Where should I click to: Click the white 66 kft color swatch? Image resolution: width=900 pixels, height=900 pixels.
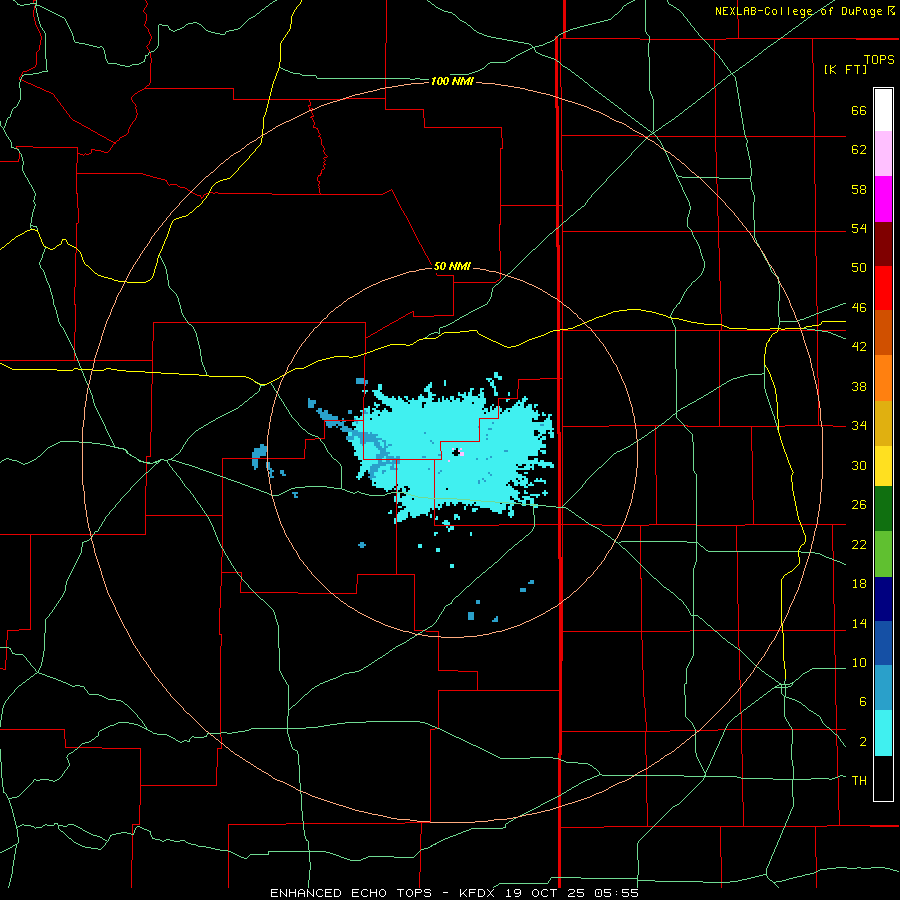(x=883, y=110)
